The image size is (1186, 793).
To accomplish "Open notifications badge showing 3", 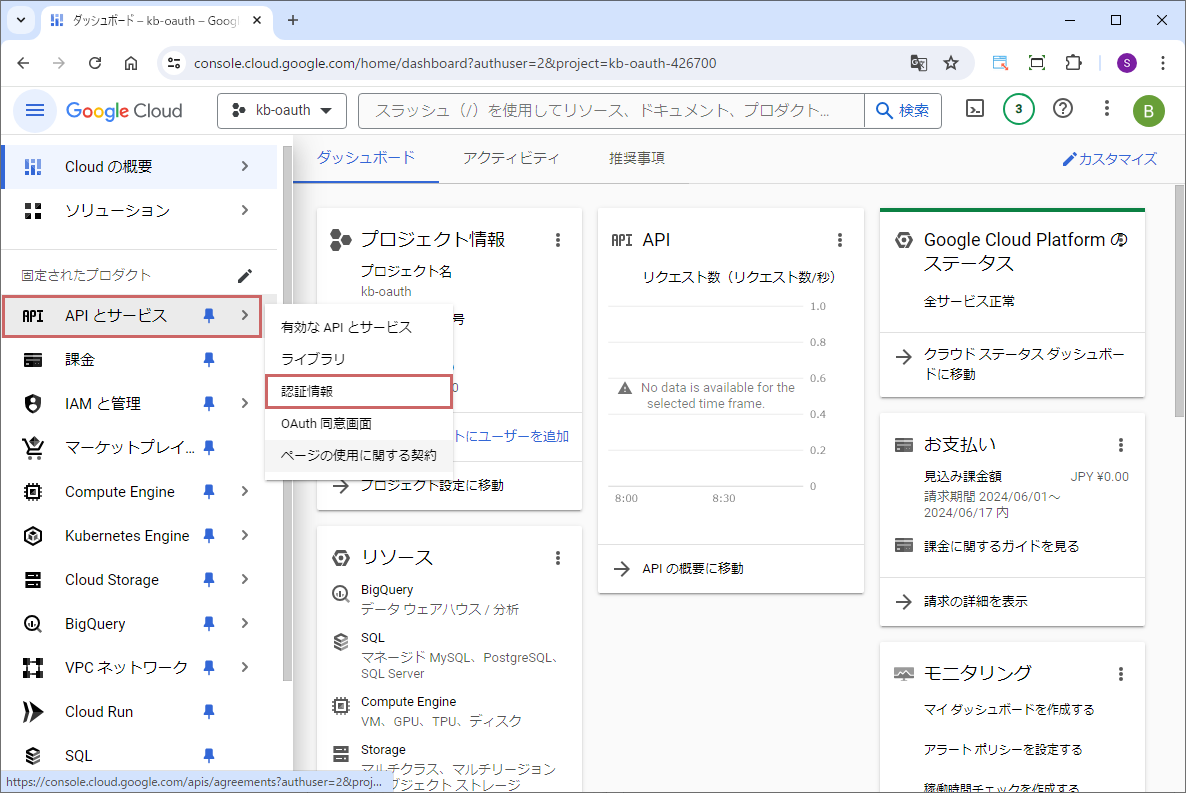I will pyautogui.click(x=1018, y=110).
